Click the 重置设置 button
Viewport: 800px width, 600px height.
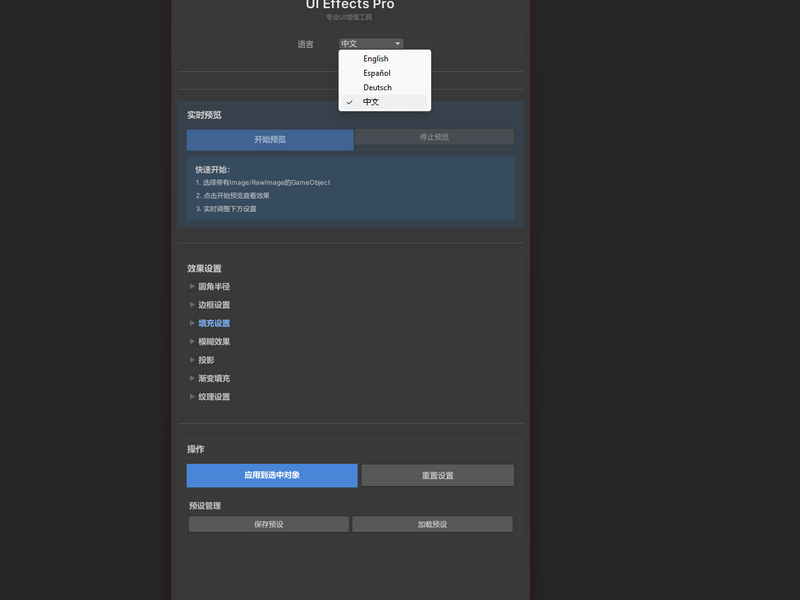438,476
